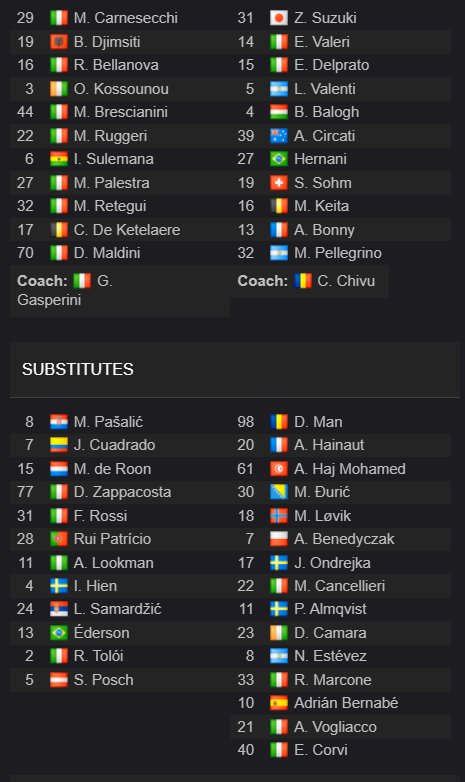Select starting goalkeeper M. Carnesecchi

tap(126, 18)
